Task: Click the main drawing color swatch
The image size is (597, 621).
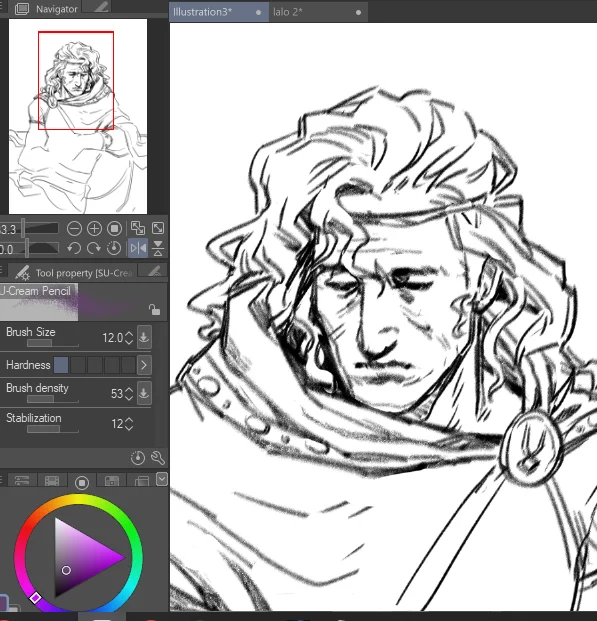Action: coord(3,602)
